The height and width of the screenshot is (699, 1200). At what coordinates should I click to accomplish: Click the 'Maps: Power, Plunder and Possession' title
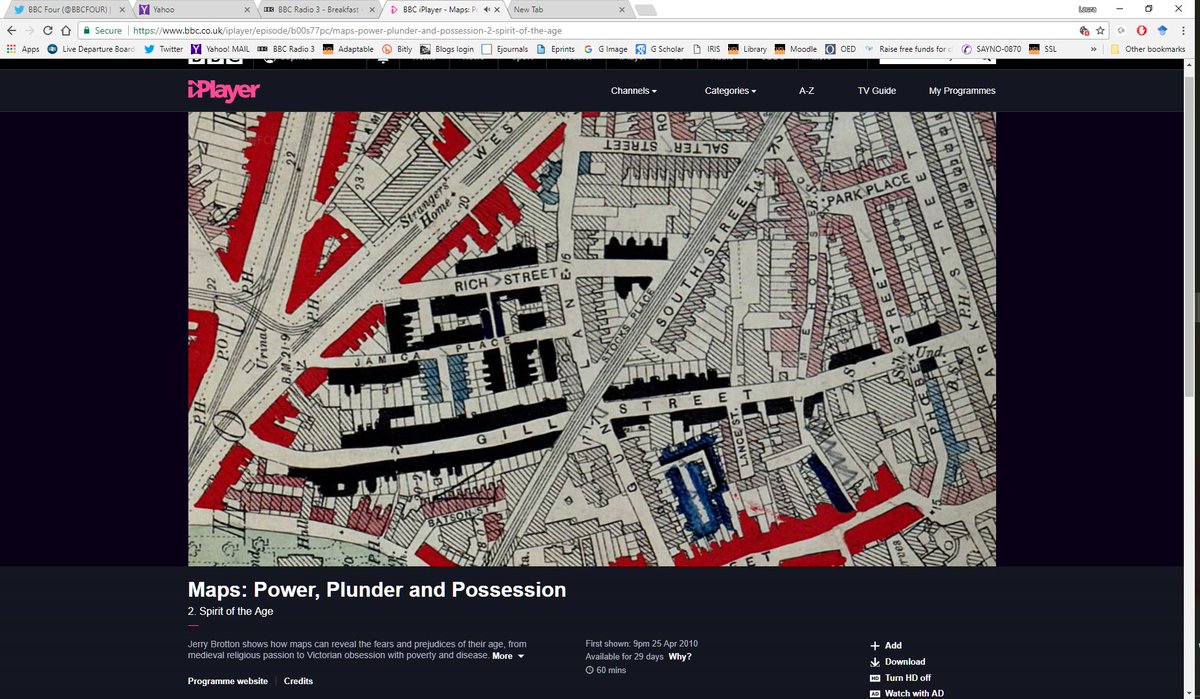point(377,590)
